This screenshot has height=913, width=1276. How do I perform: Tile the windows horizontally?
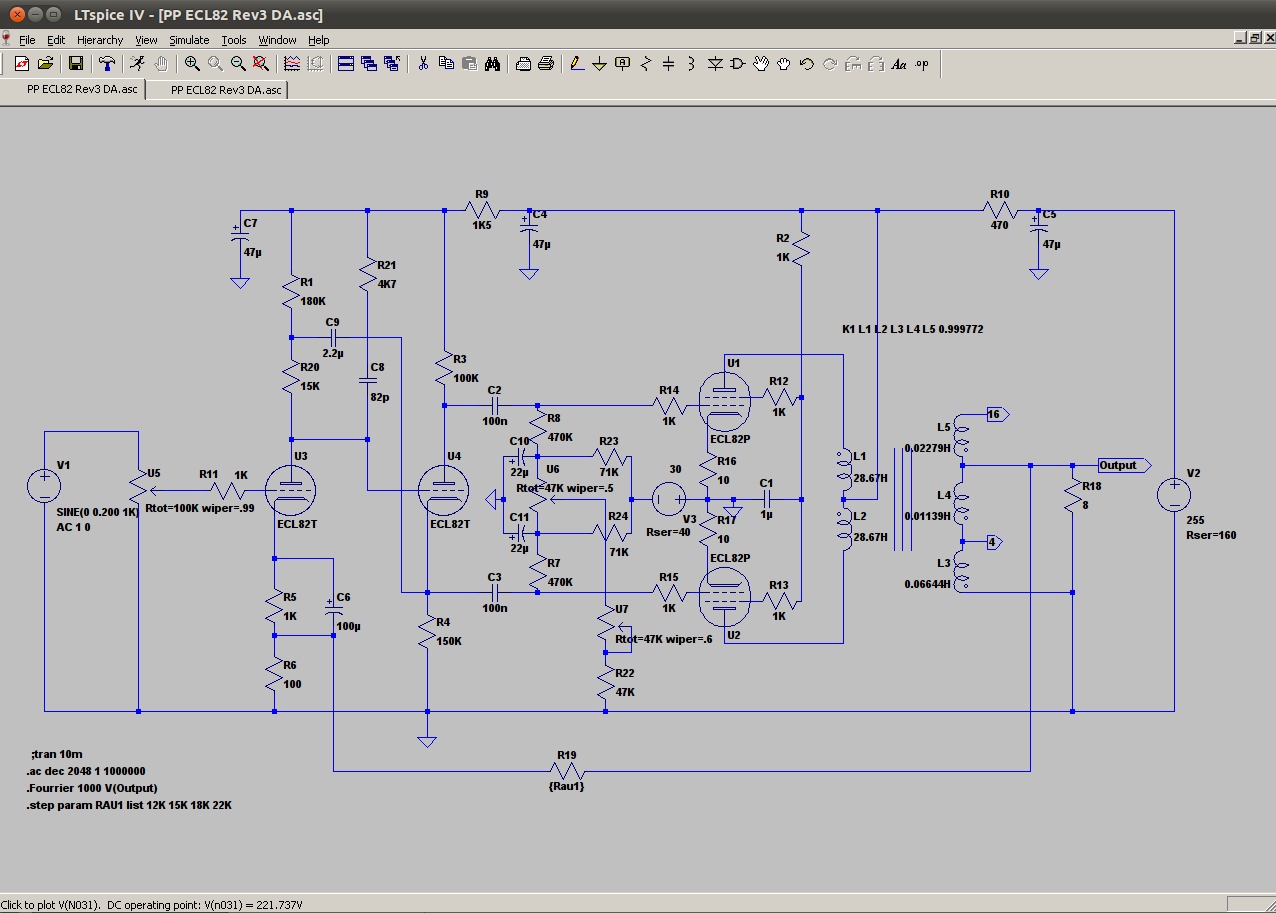(346, 64)
